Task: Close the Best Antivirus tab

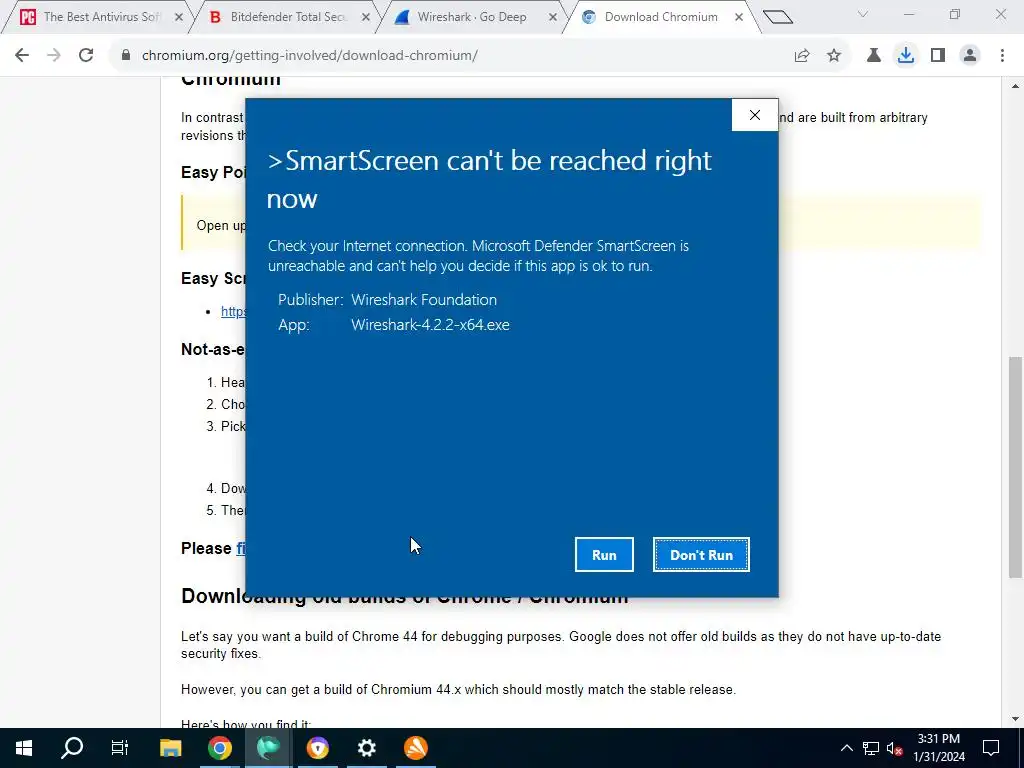Action: [179, 18]
